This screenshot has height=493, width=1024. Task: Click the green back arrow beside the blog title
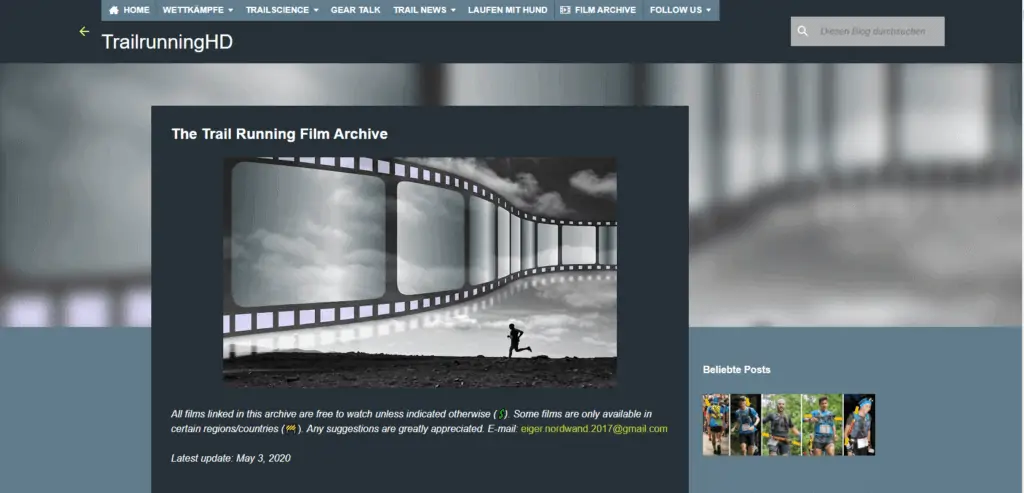click(x=84, y=32)
